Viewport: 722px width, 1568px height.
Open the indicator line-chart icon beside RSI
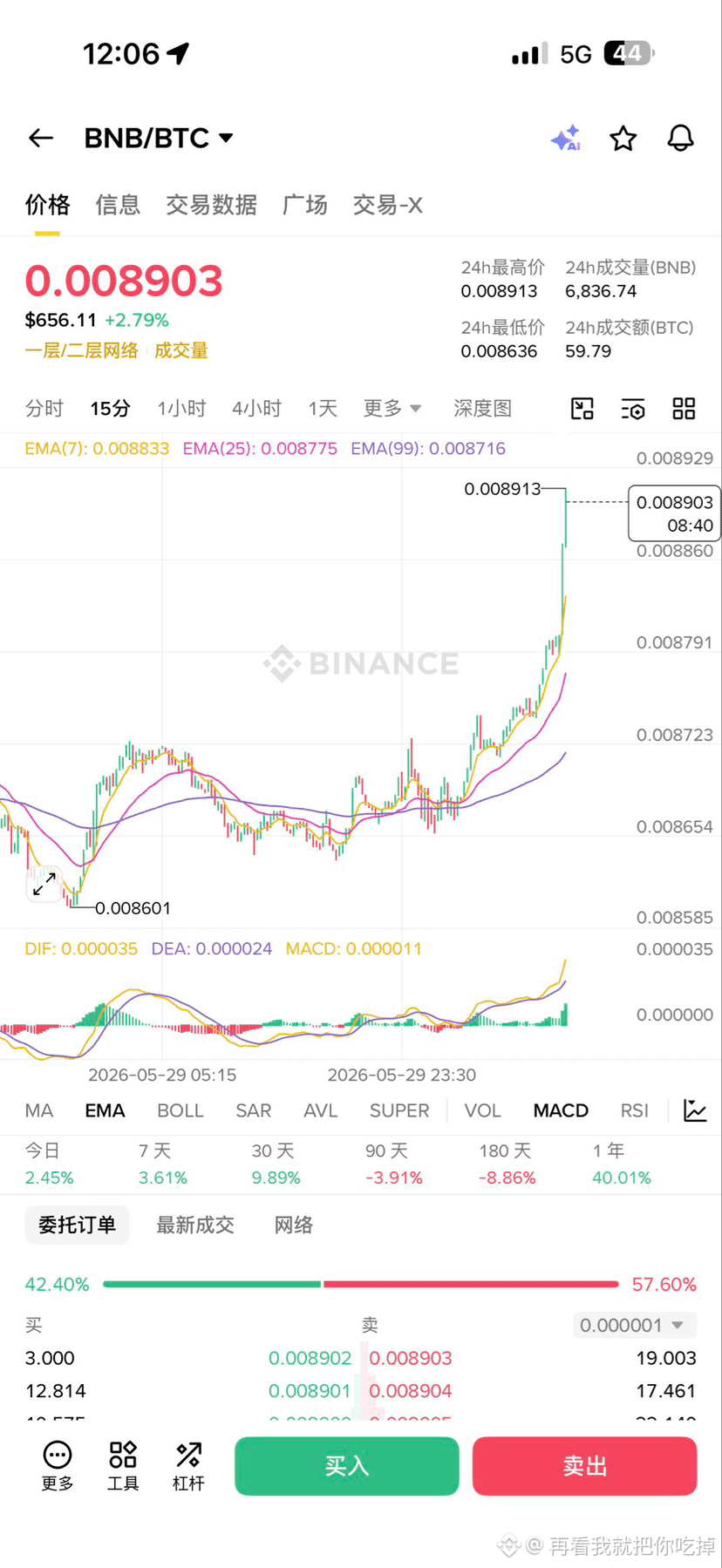point(695,1110)
